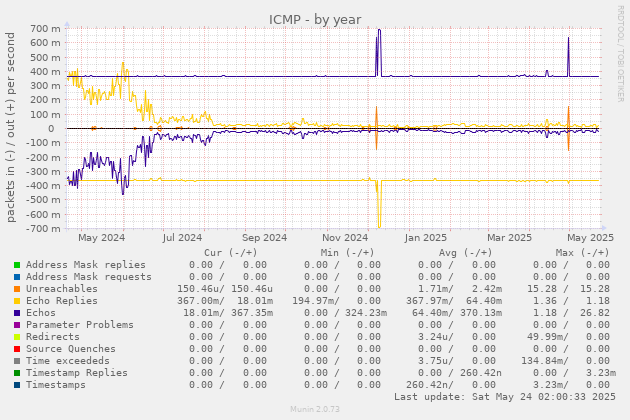Click the 'Redirects' legend label
The height and width of the screenshot is (420, 630).
(53, 337)
